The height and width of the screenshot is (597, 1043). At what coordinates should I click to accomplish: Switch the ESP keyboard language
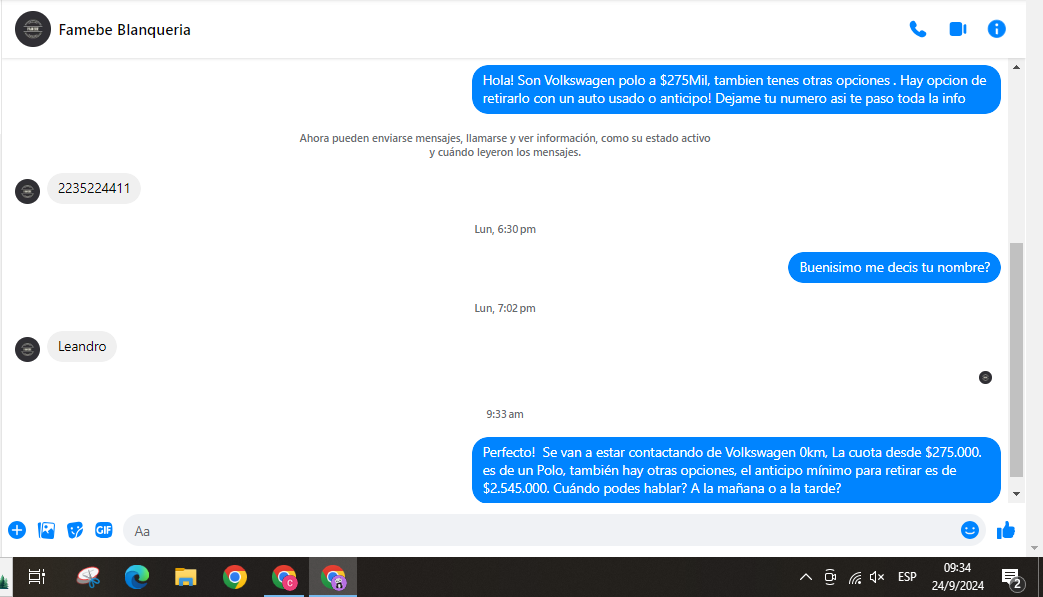tap(907, 577)
